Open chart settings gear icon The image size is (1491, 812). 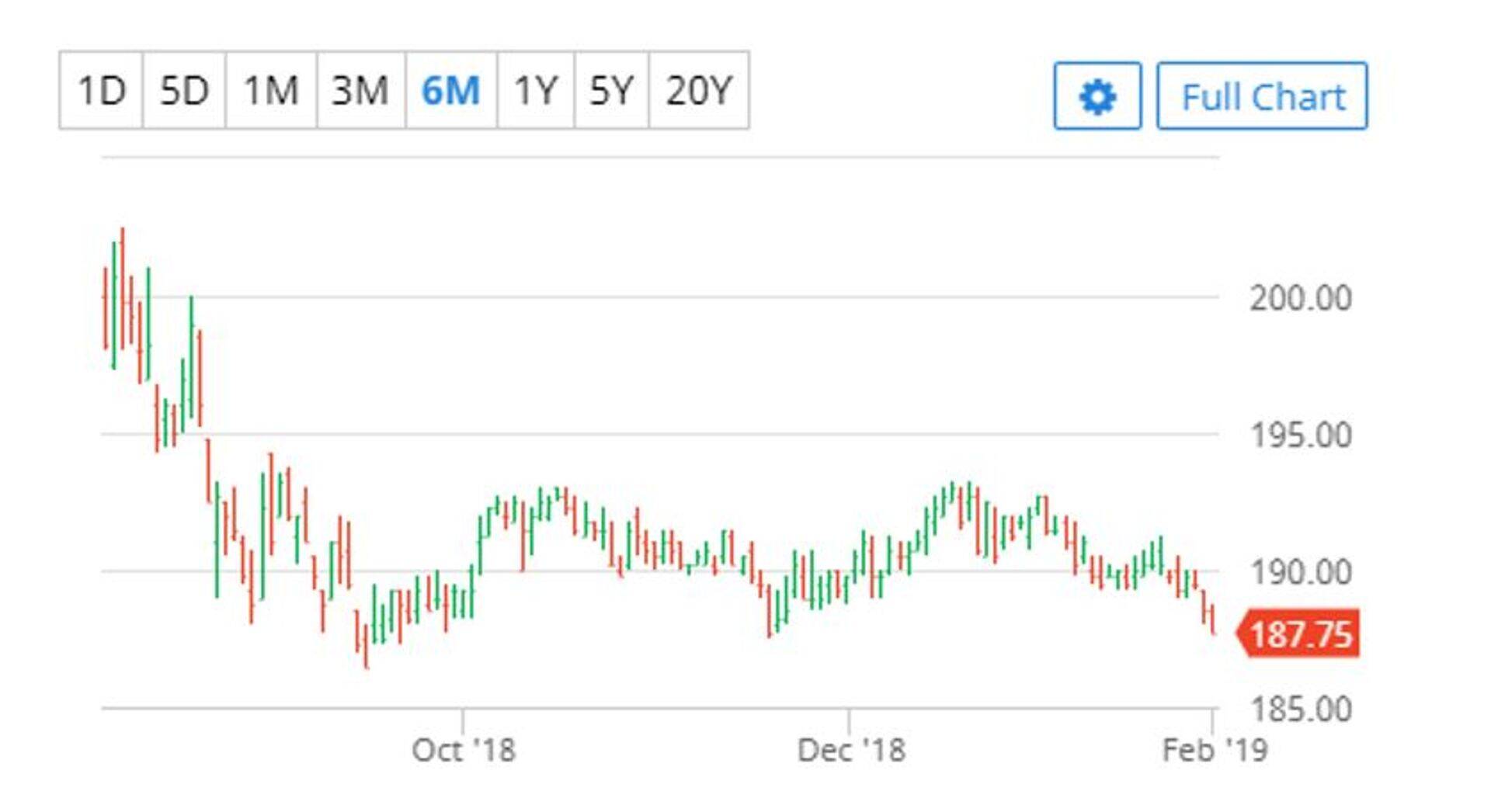point(1097,96)
